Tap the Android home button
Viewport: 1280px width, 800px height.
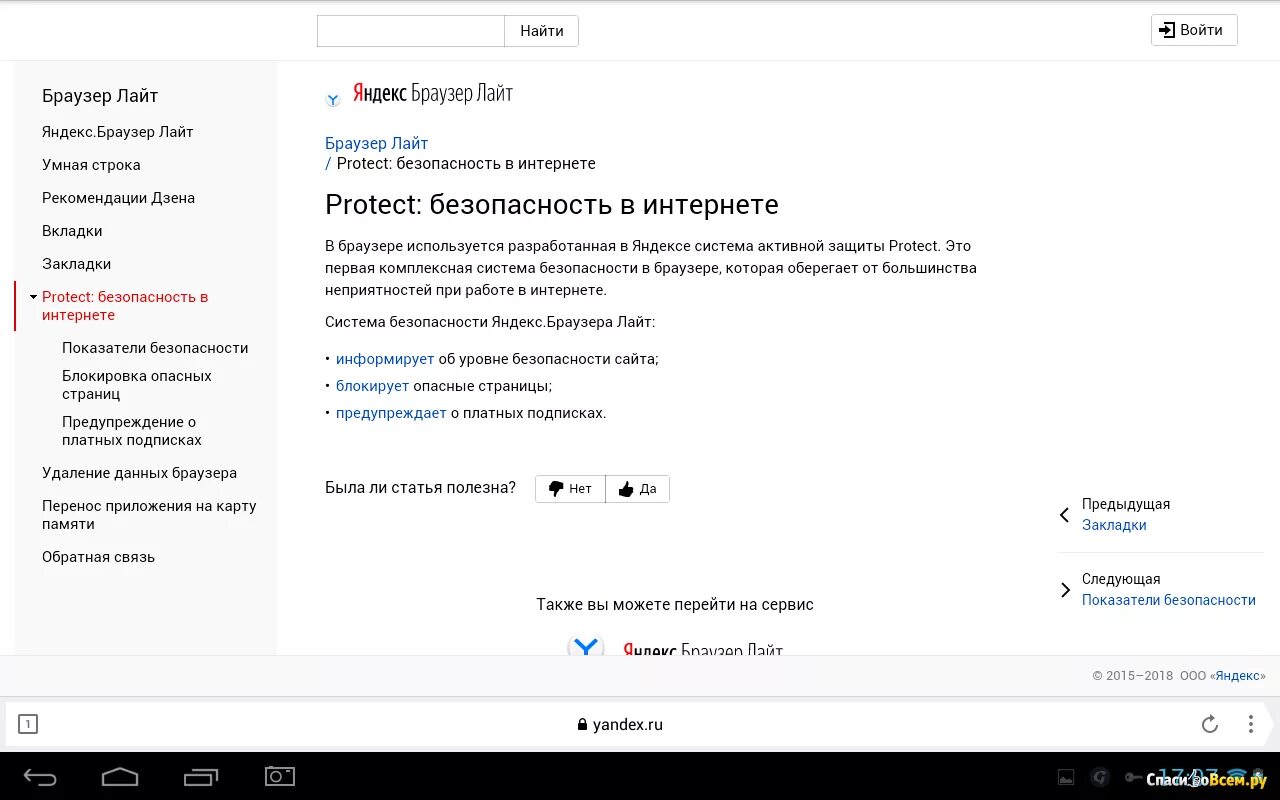pos(120,777)
